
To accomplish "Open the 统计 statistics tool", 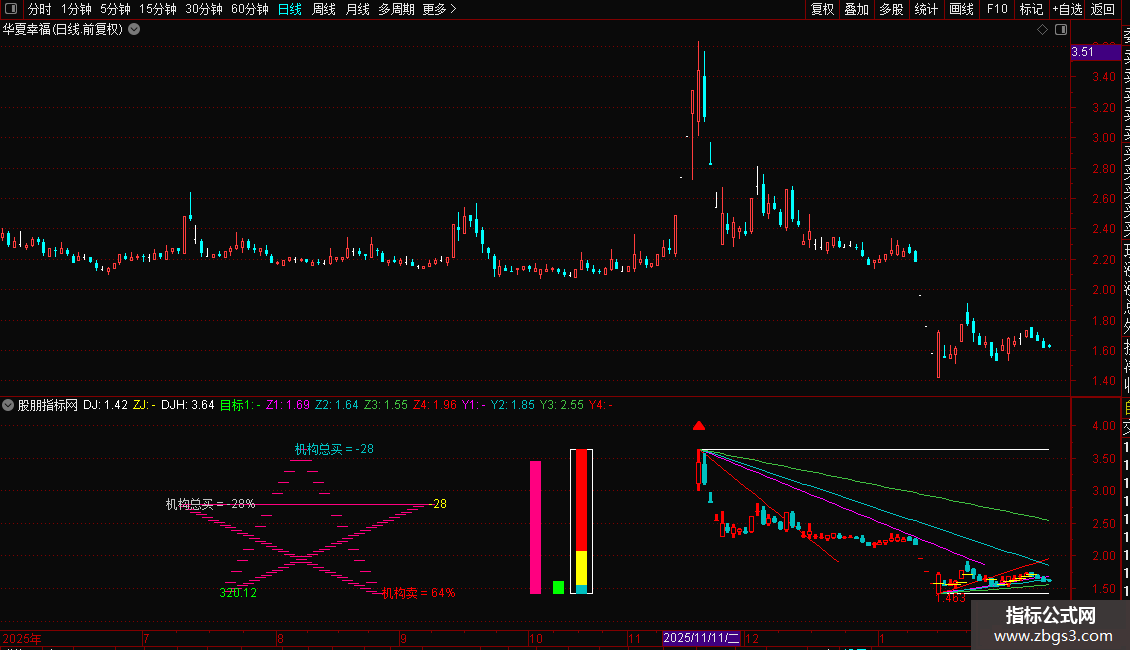I will (926, 9).
